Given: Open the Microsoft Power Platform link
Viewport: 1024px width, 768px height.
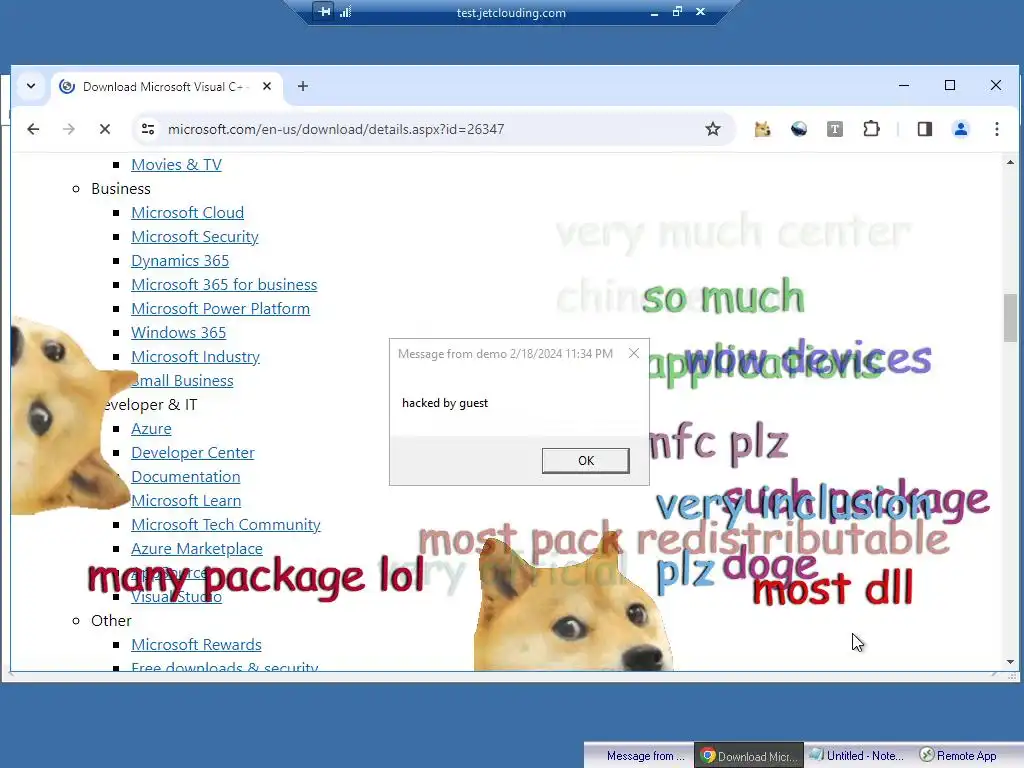Looking at the screenshot, I should point(221,308).
